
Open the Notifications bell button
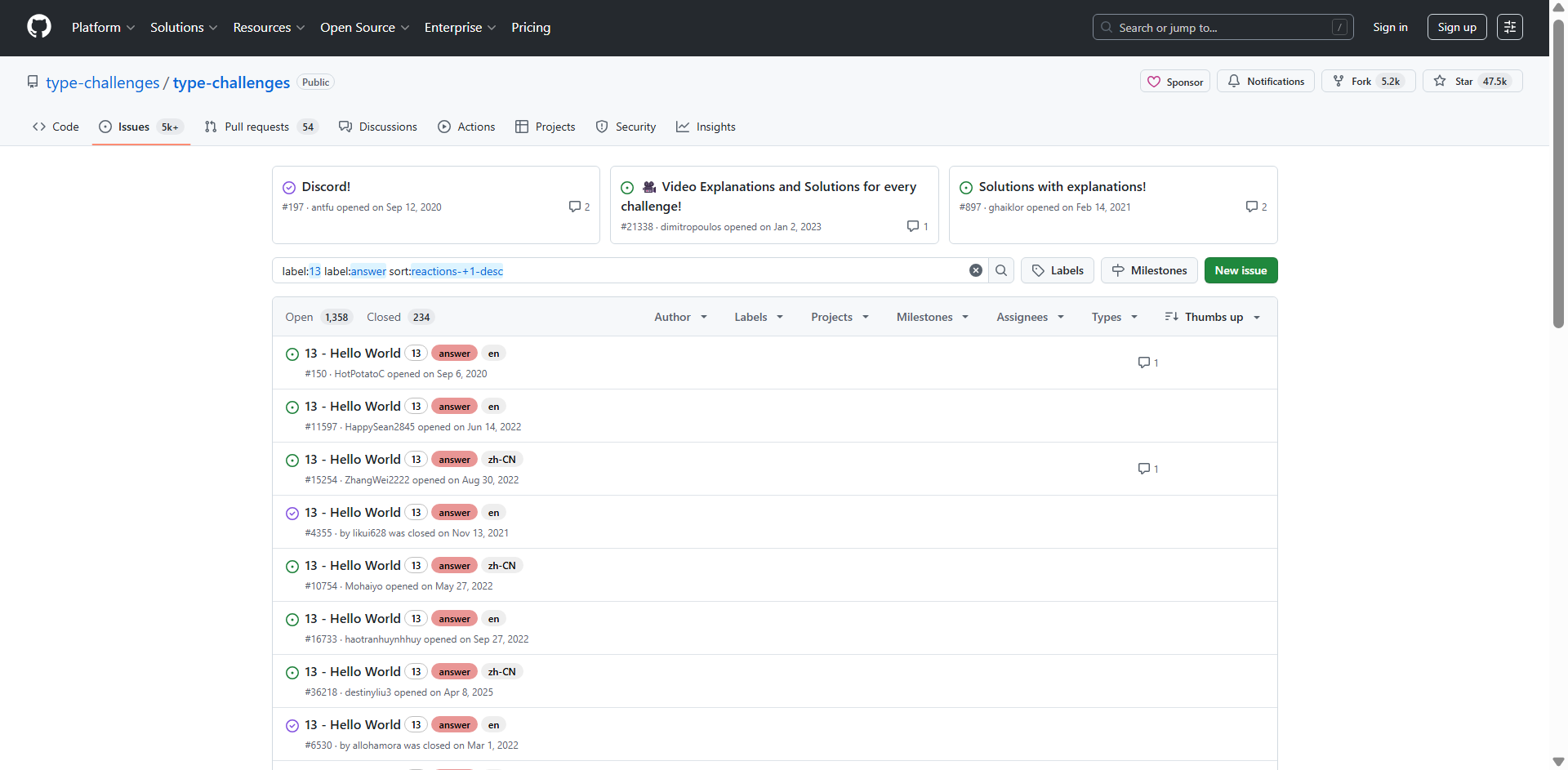coord(1266,82)
